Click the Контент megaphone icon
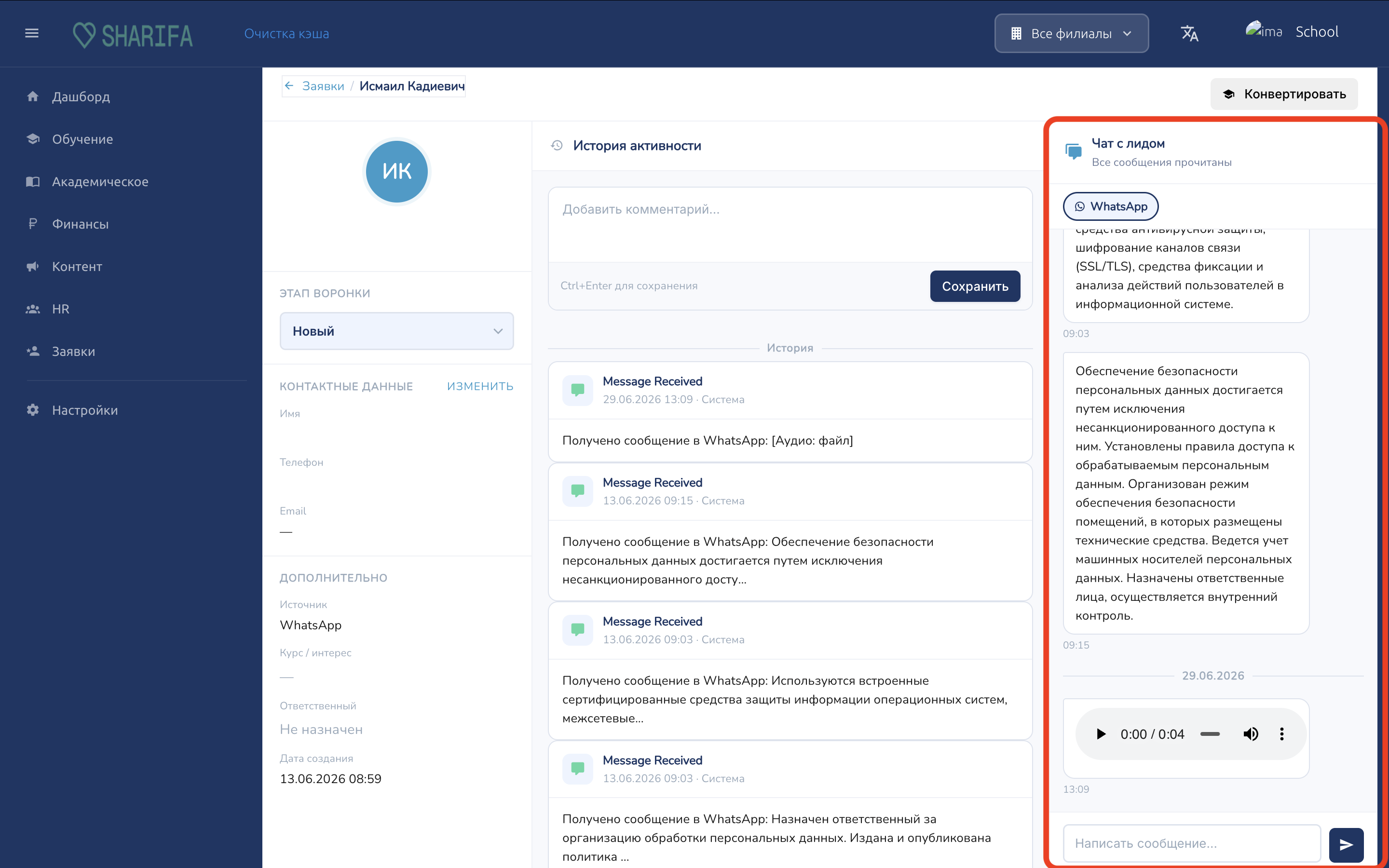The height and width of the screenshot is (868, 1389). (33, 266)
